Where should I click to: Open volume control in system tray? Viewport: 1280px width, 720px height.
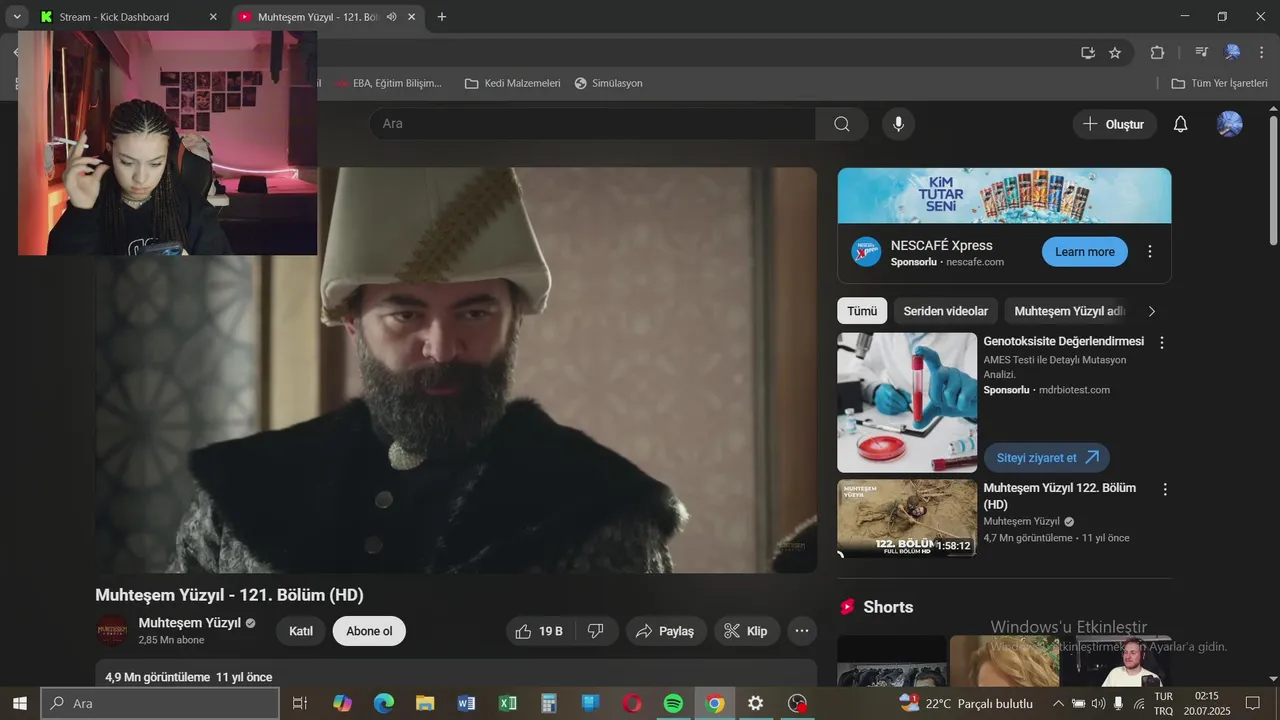click(x=1099, y=703)
